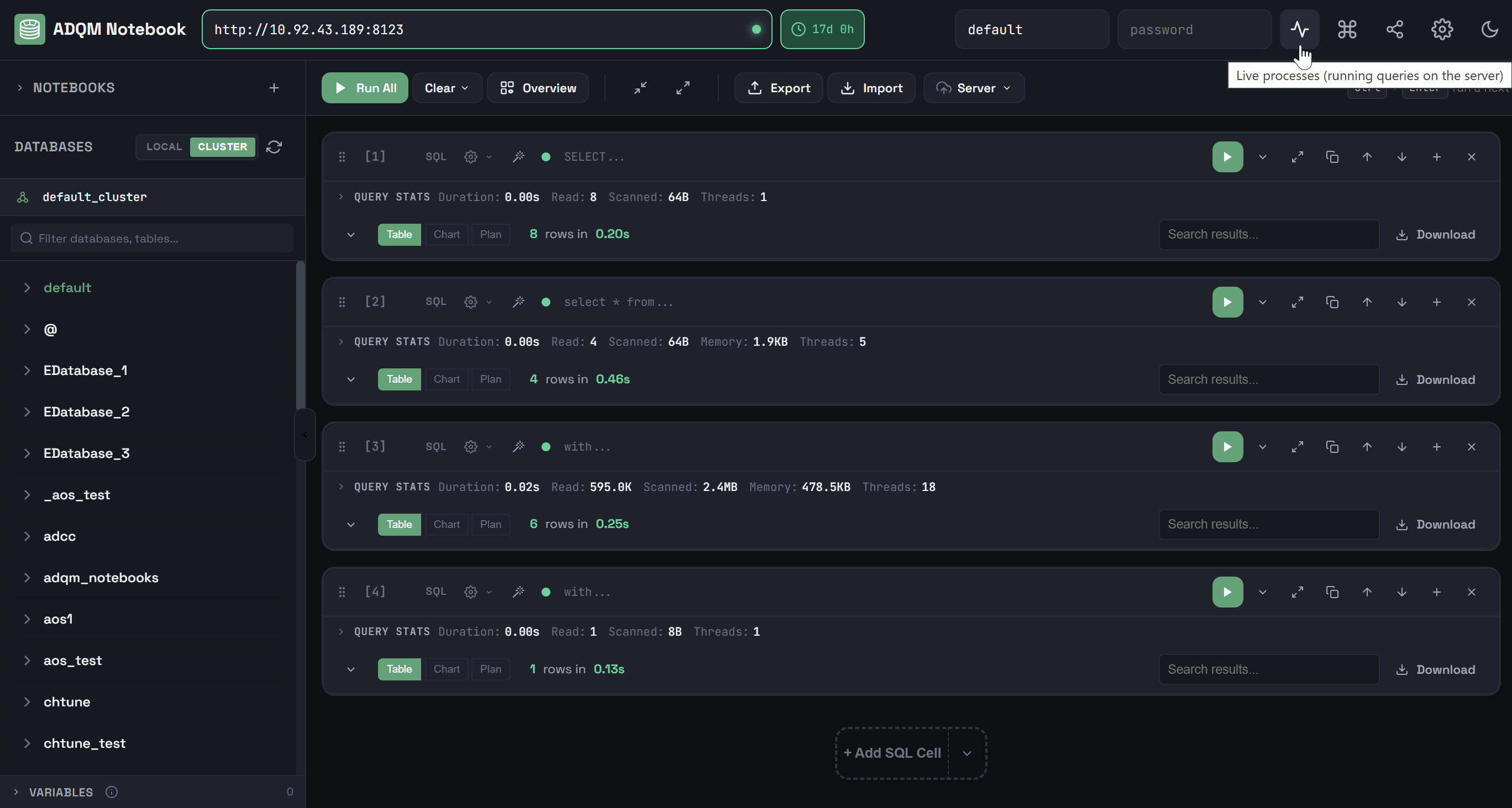Expand the EDatabase_2 tree node
This screenshot has width=1512, height=808.
27,412
